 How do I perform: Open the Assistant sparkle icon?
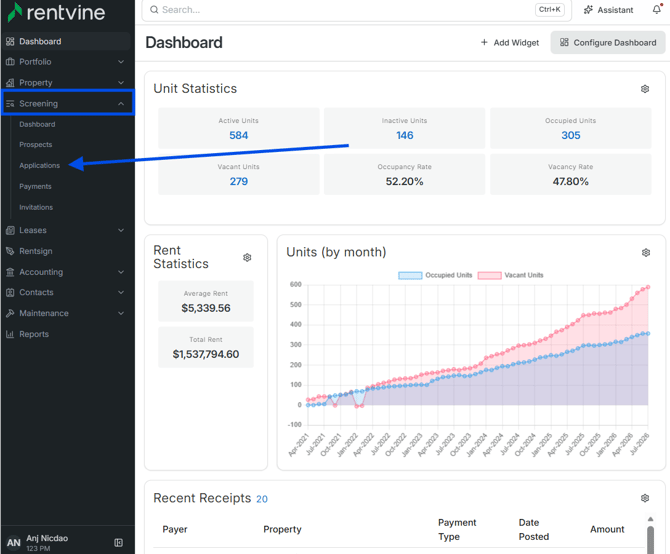[588, 10]
